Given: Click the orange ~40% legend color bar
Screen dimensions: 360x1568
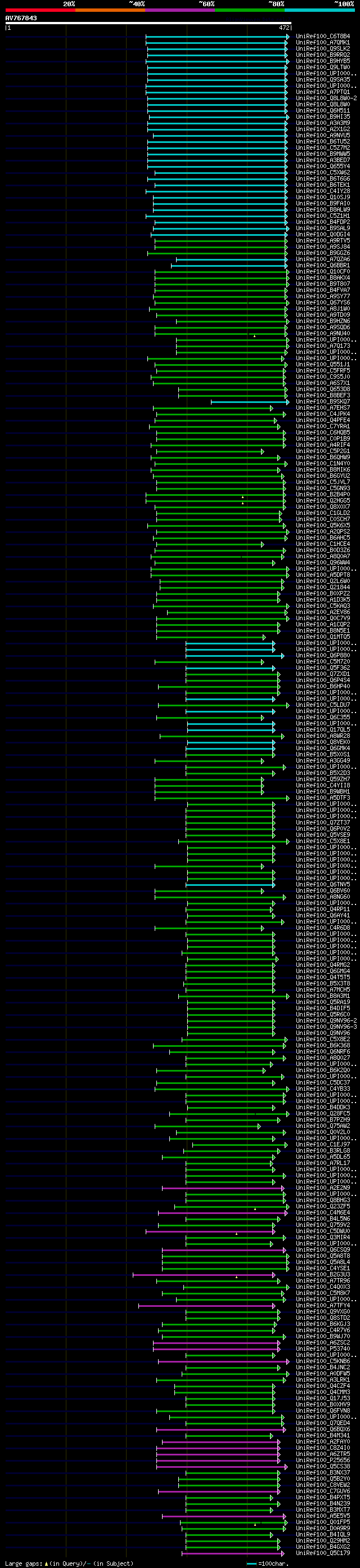Looking at the screenshot, I should (x=110, y=10).
